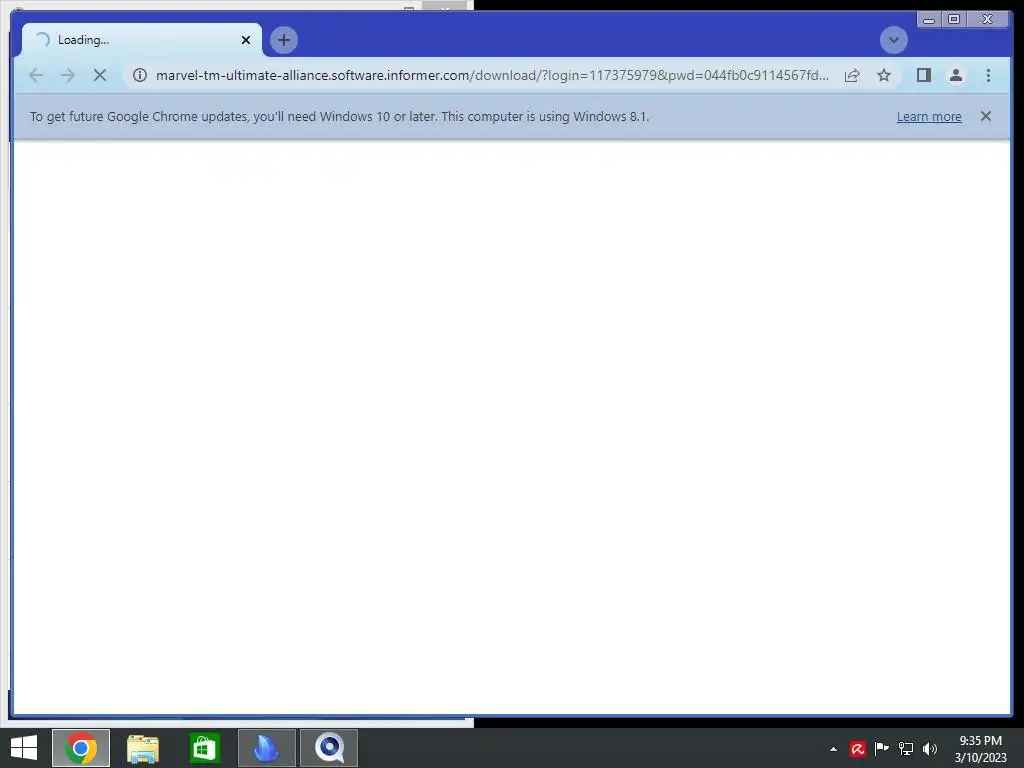Open Action Center flag icon
The image size is (1024, 768).
tap(881, 749)
